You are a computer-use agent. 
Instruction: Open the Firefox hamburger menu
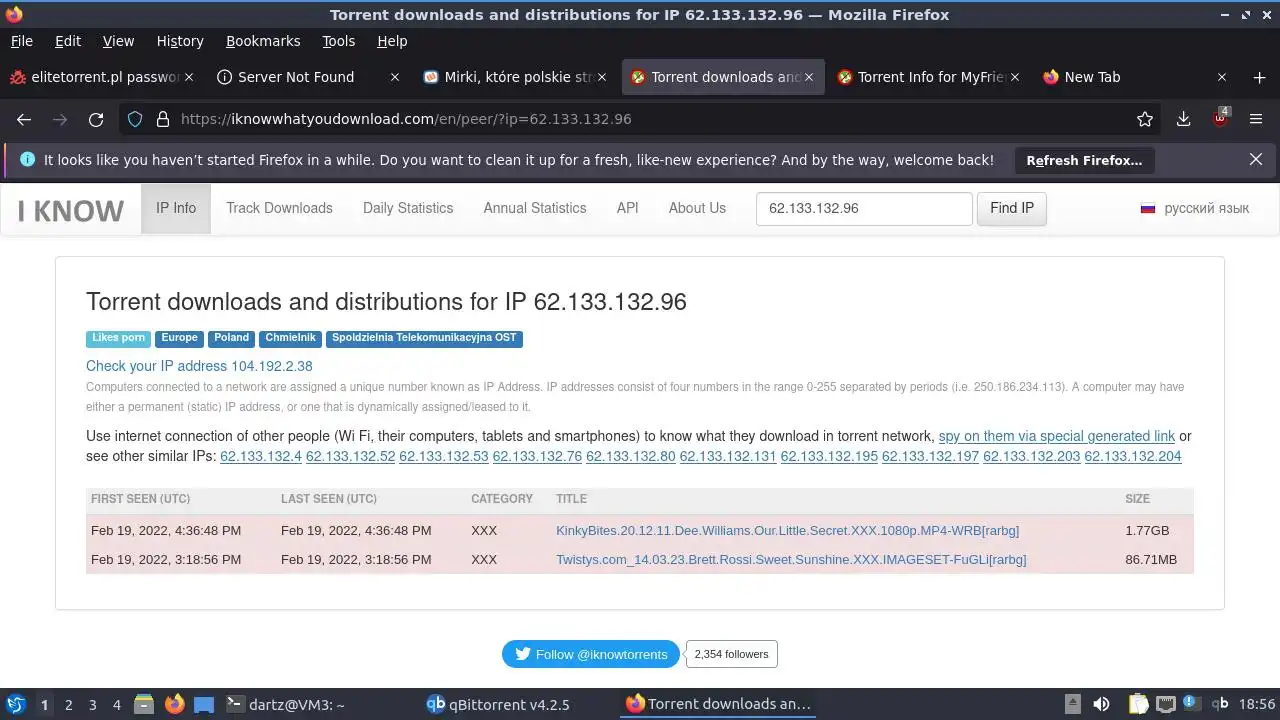point(1257,119)
